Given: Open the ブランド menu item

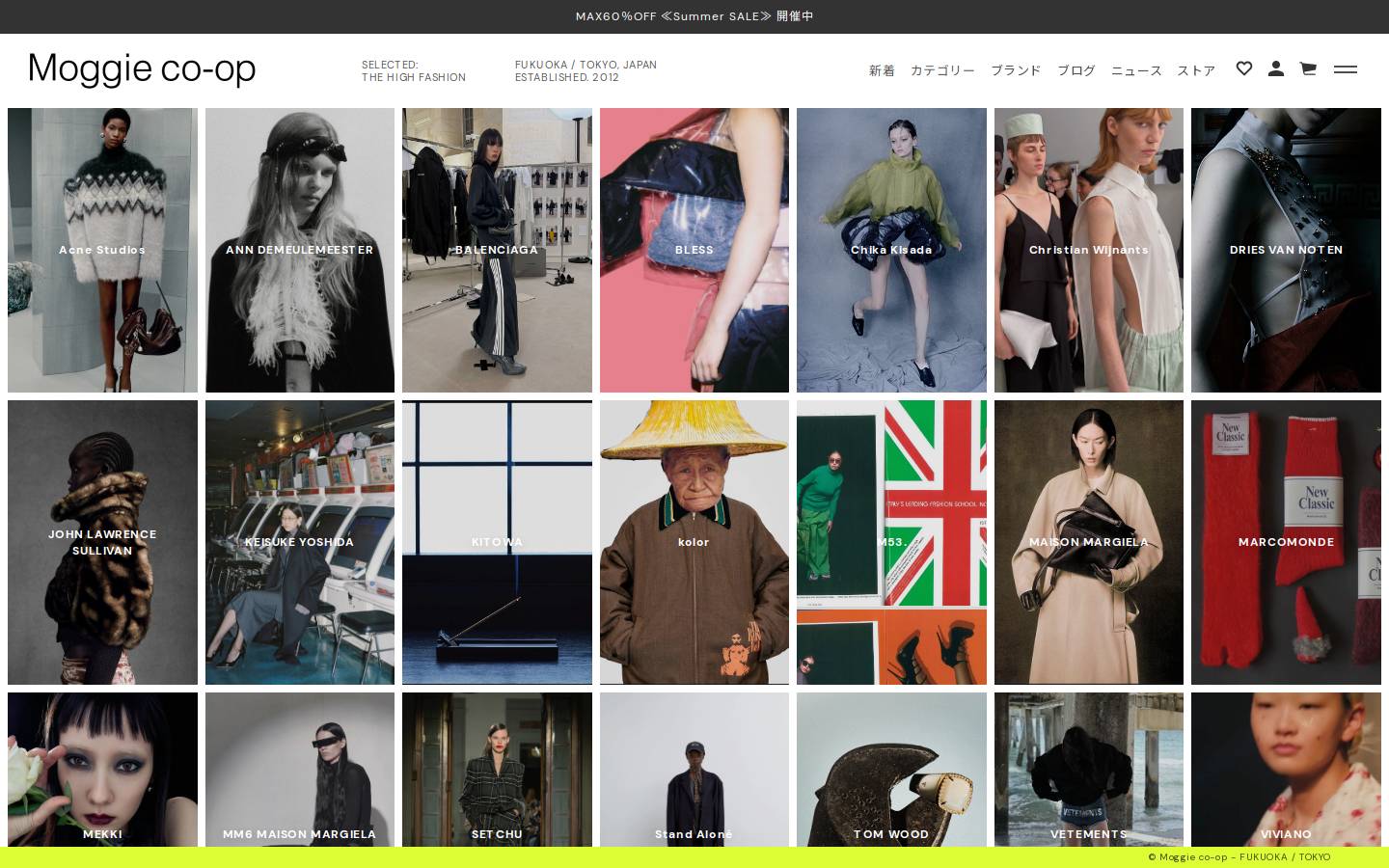Looking at the screenshot, I should (1016, 70).
